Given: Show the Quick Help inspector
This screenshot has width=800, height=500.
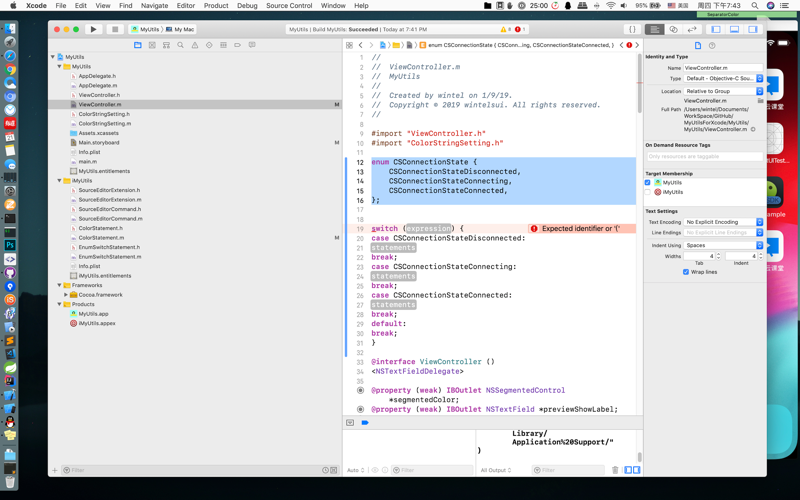Looking at the screenshot, I should coord(712,45).
